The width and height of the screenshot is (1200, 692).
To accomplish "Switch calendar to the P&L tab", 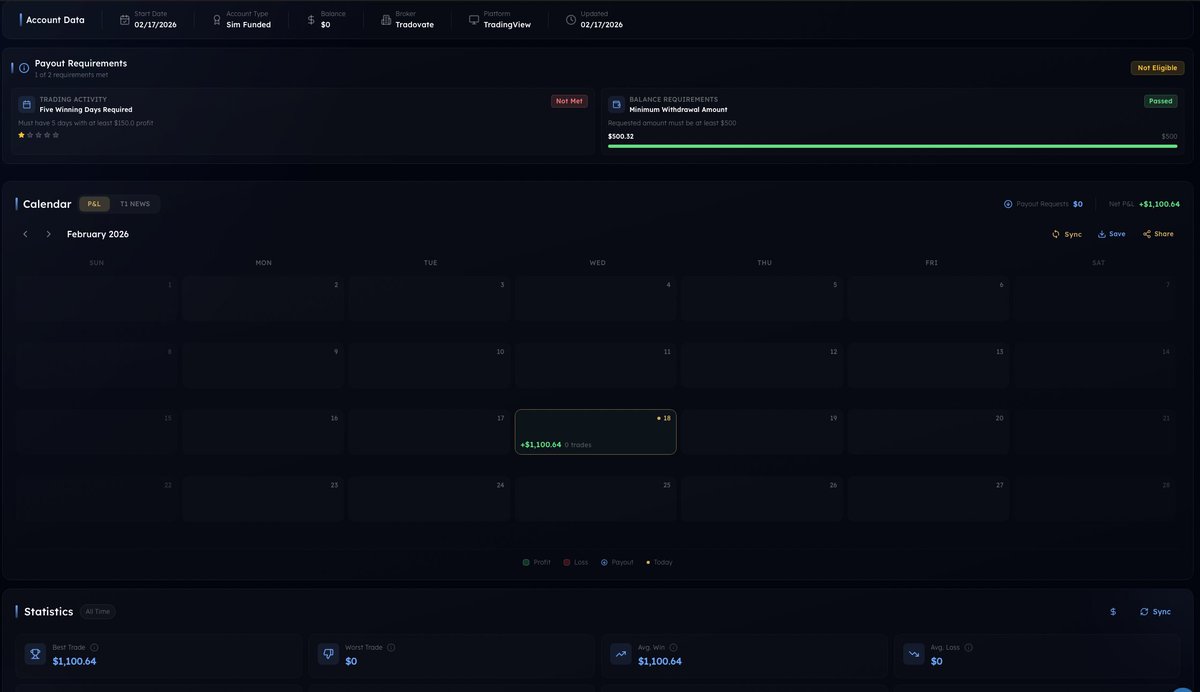I will click(x=95, y=204).
